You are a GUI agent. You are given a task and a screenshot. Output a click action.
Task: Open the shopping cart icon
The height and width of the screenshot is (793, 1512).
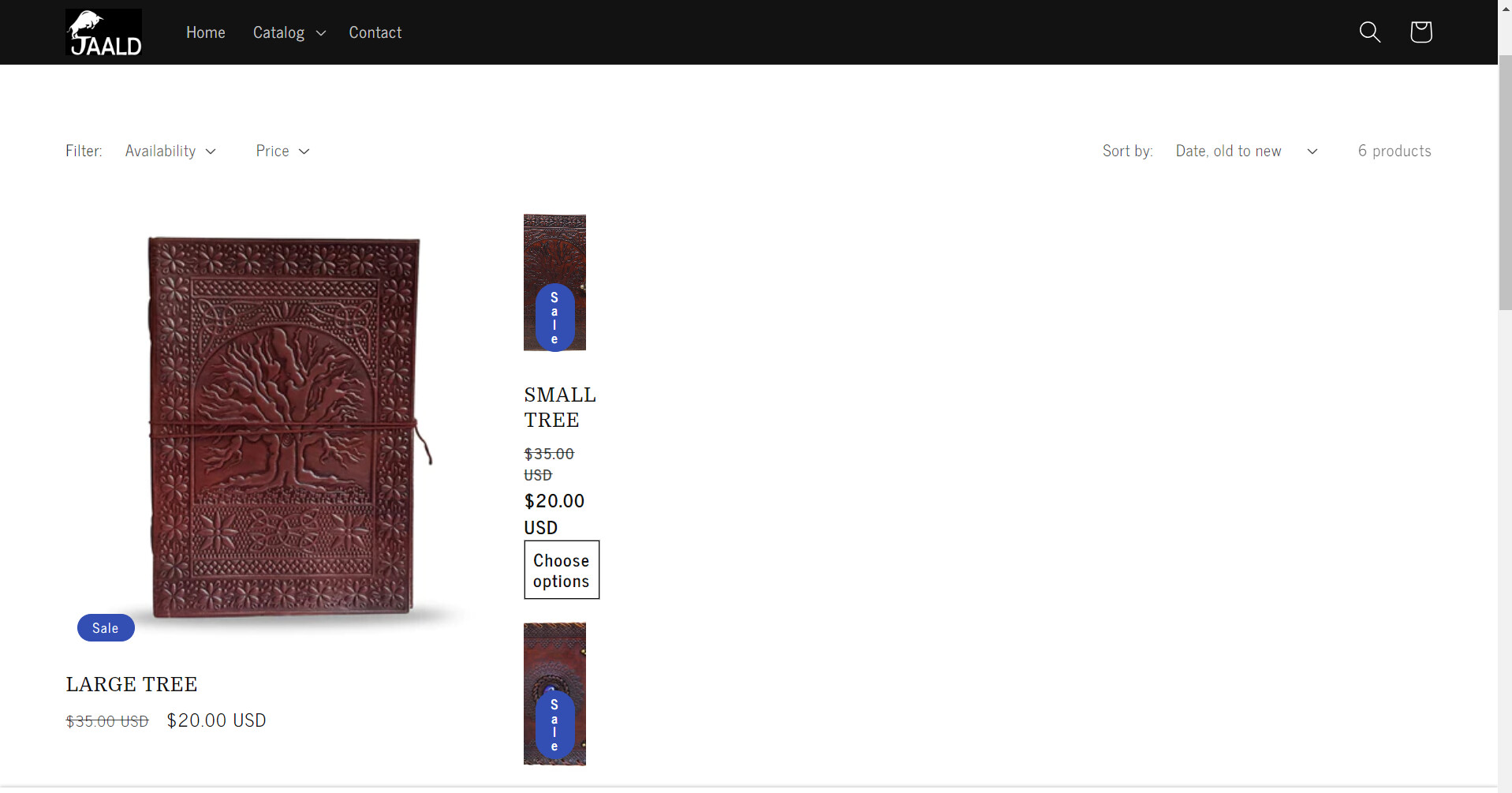[1421, 32]
